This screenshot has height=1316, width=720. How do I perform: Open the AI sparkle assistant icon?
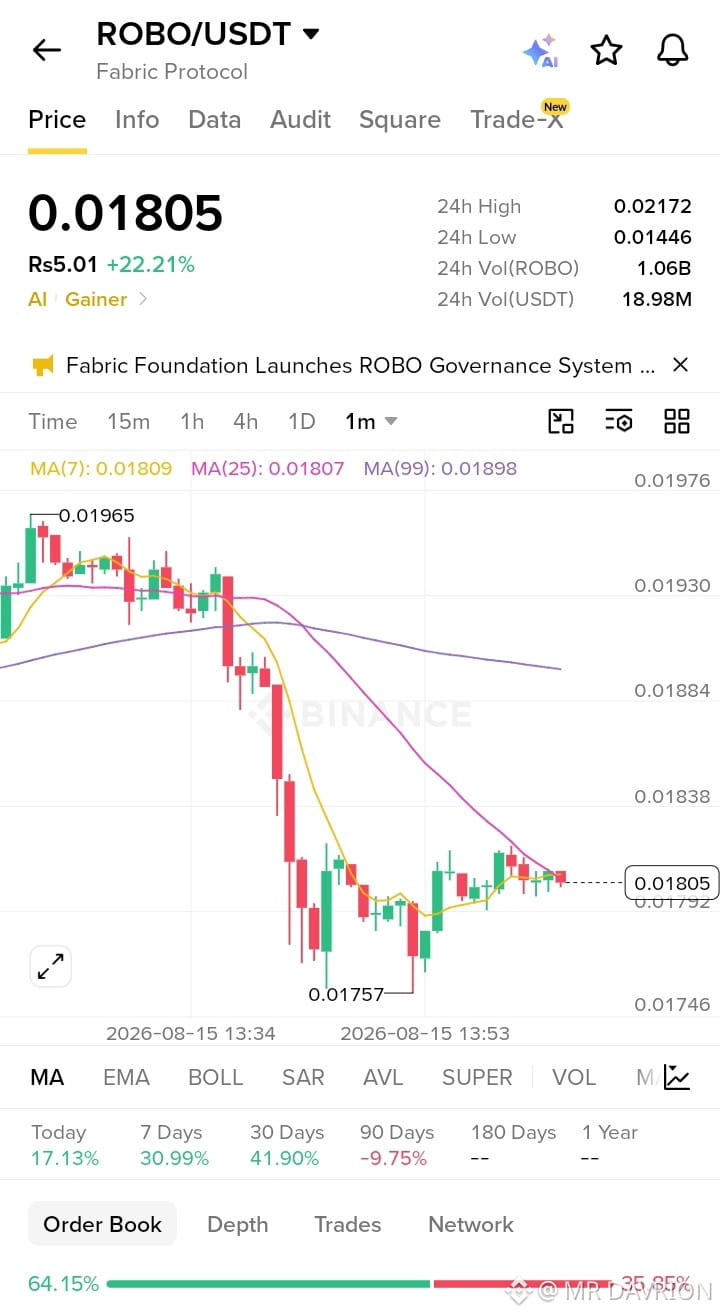click(x=540, y=51)
